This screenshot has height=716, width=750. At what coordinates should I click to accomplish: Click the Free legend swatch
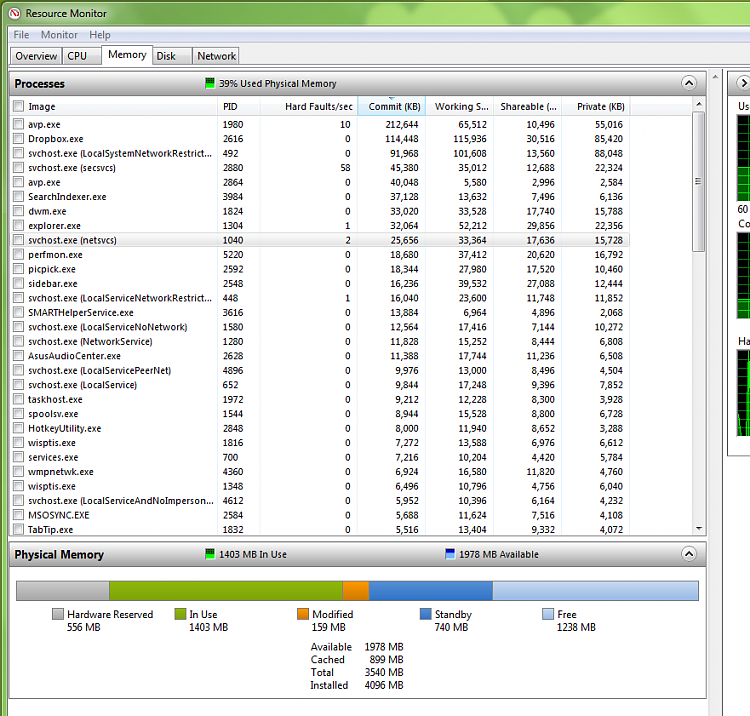point(548,614)
